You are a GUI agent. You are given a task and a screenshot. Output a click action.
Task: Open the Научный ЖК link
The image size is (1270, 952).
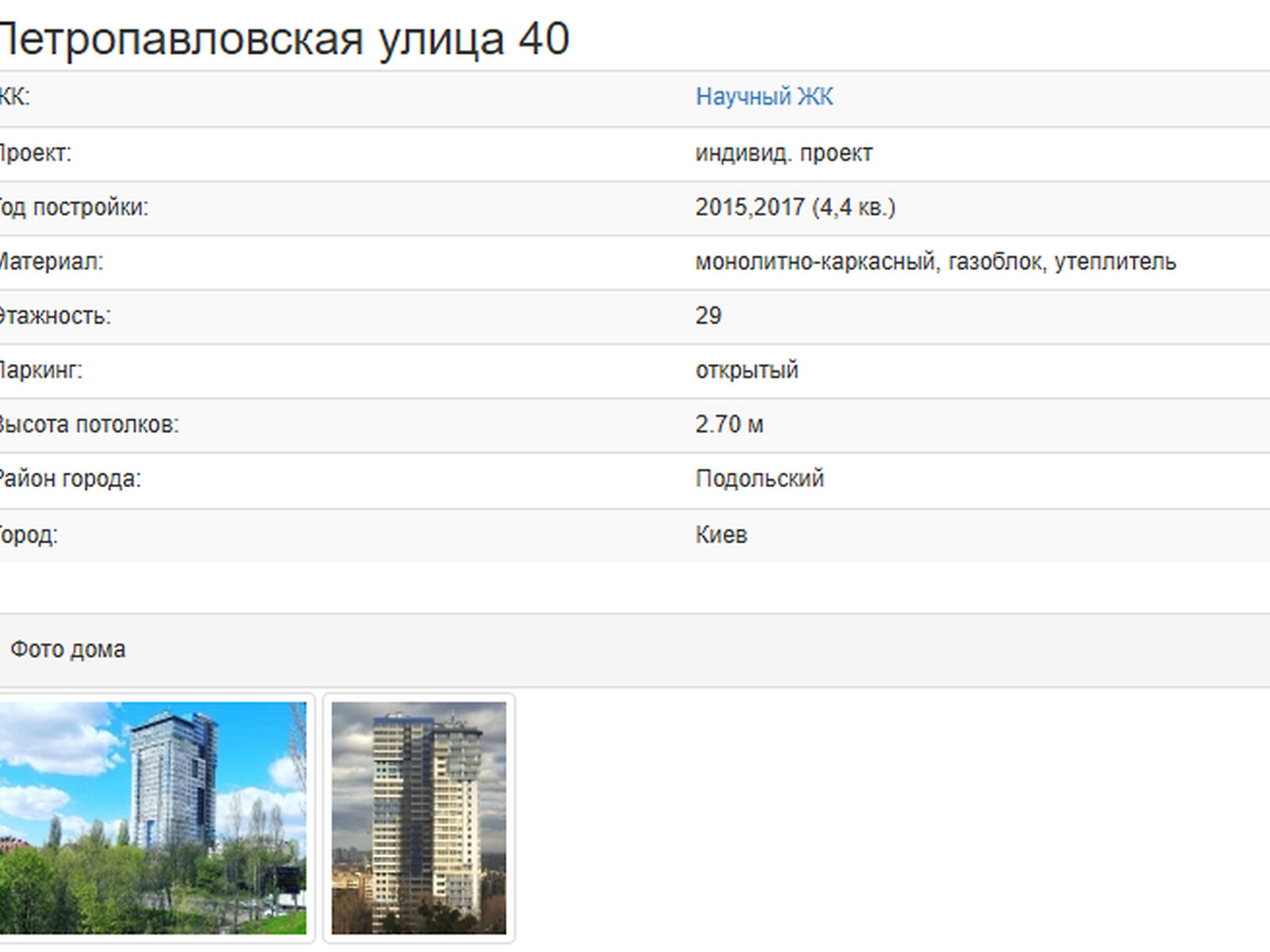click(x=764, y=97)
